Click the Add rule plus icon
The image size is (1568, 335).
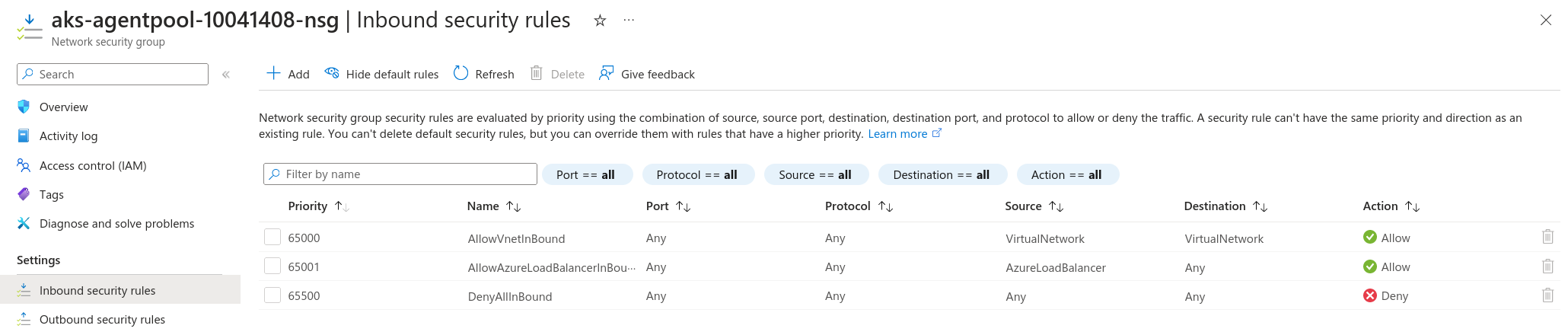[273, 74]
